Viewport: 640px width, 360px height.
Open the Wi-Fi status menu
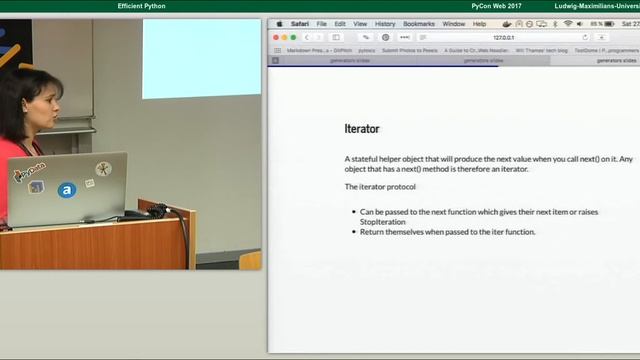[568, 24]
